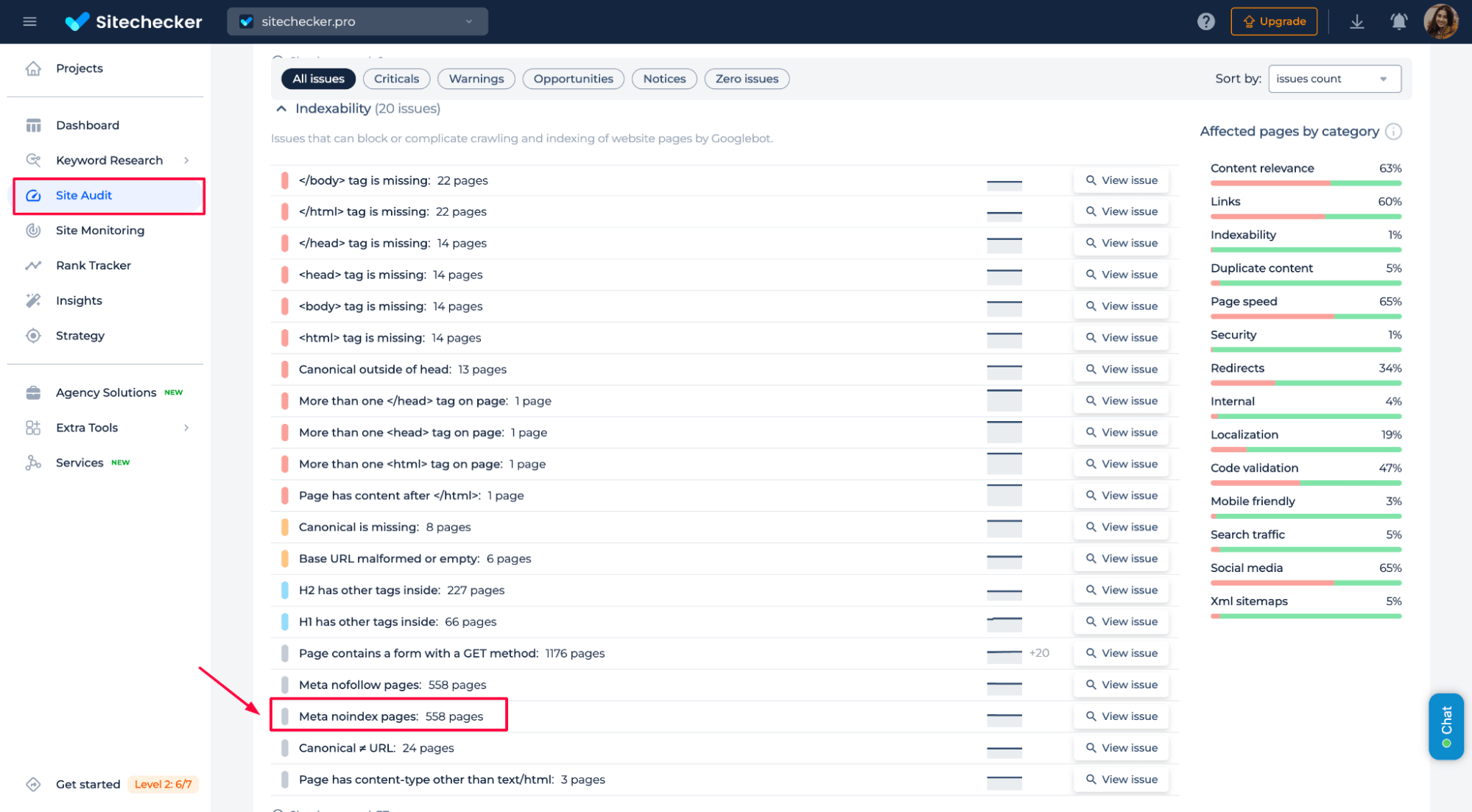1472x812 pixels.
Task: Select the Zero issues filter
Action: coord(747,79)
